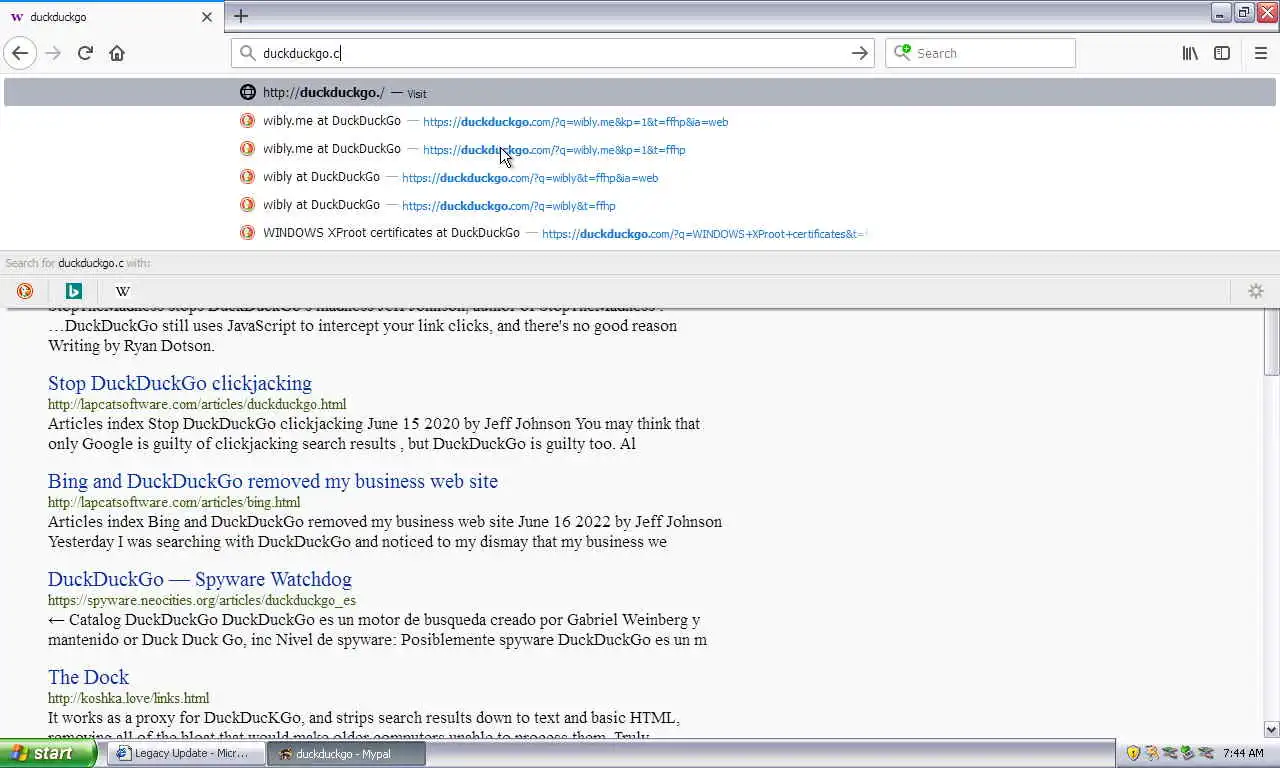This screenshot has width=1280, height=768.
Task: Click the scrollbar down arrow
Action: tap(1271, 730)
